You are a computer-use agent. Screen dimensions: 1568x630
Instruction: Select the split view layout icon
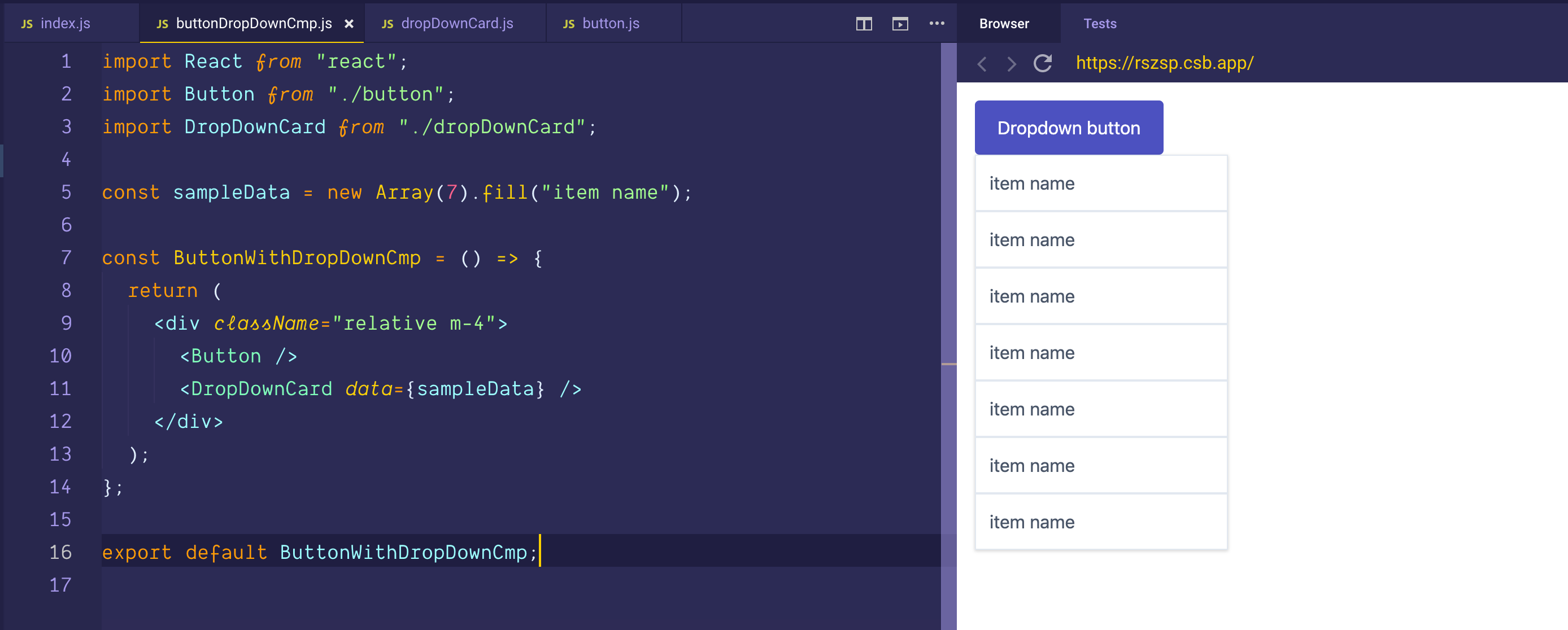point(864,24)
